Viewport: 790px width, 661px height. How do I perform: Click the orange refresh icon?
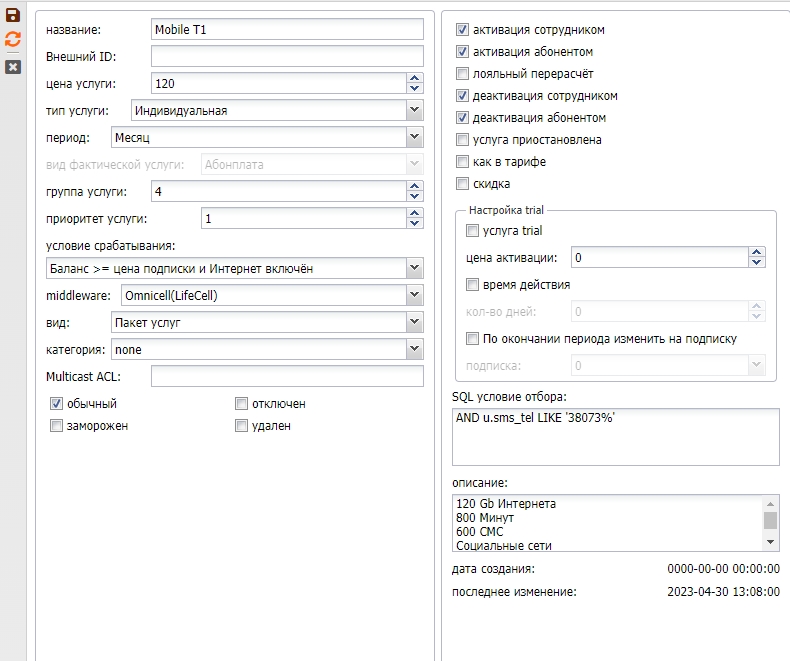click(x=13, y=40)
